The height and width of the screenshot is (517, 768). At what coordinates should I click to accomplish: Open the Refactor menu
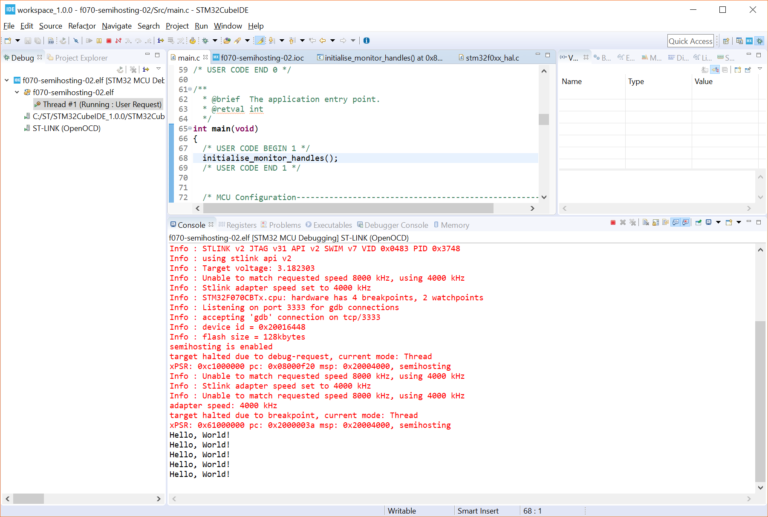pos(82,26)
